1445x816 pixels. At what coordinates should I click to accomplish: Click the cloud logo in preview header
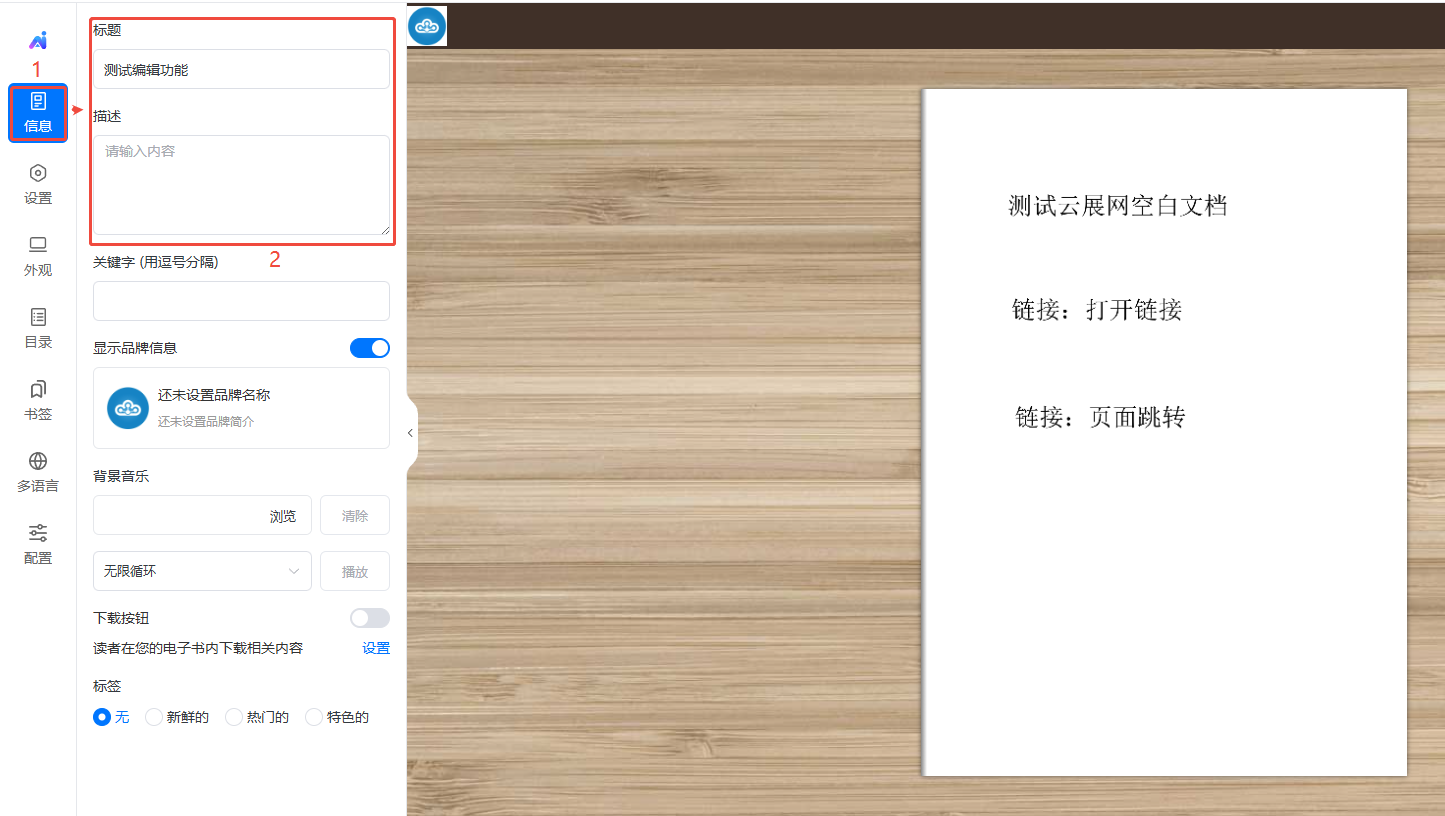click(x=427, y=26)
